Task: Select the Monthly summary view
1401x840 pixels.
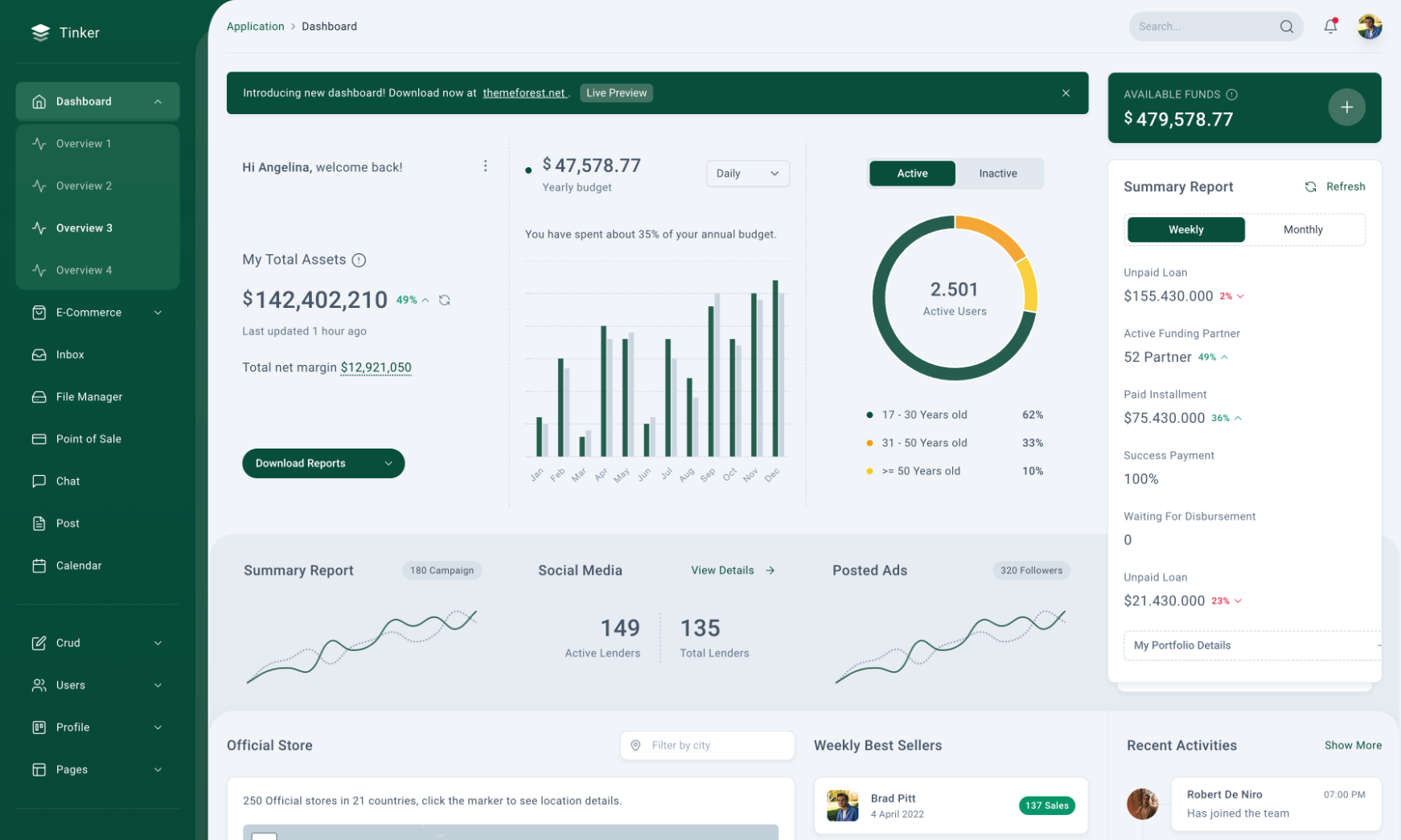Action: [x=1302, y=229]
